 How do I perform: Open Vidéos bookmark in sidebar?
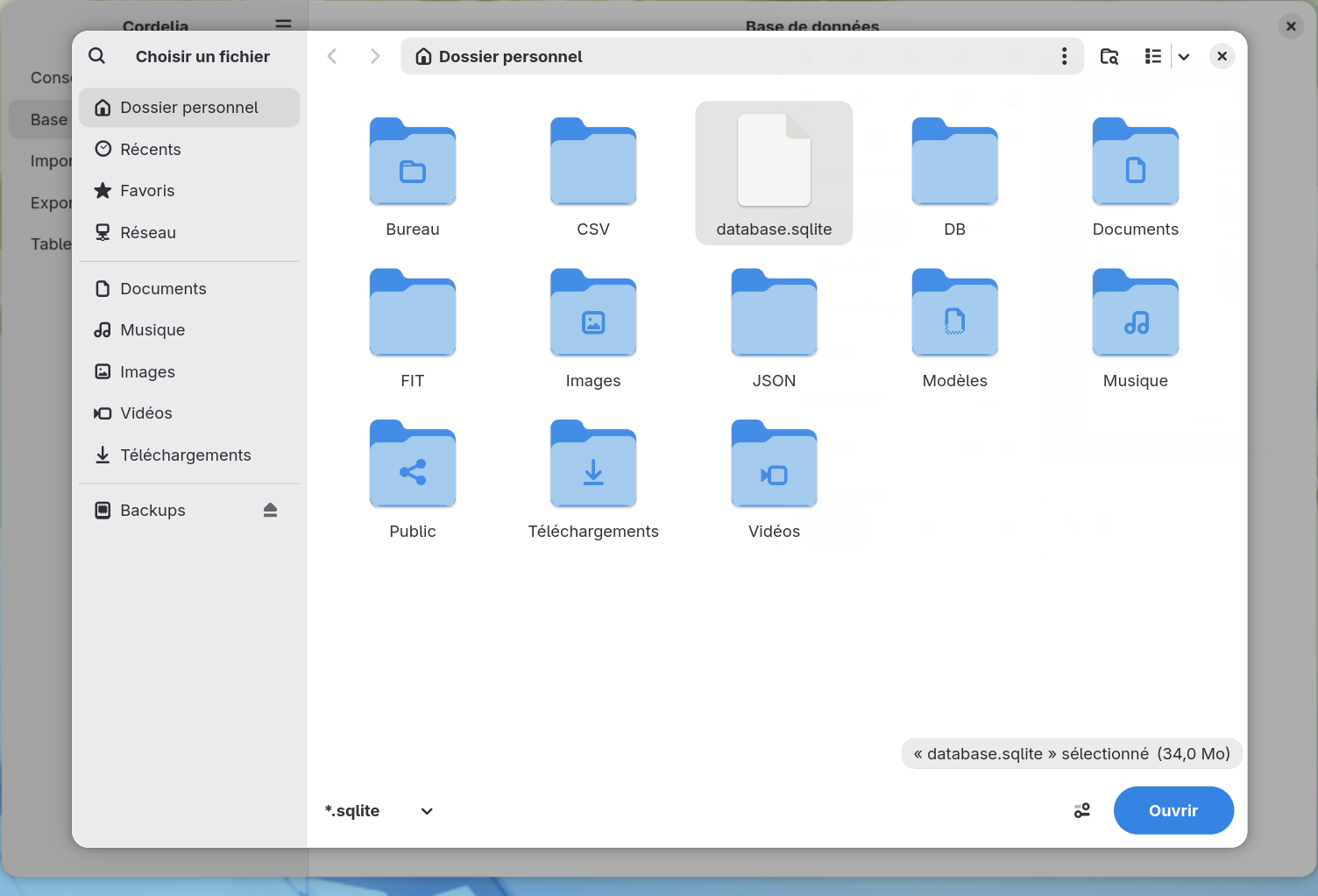pos(189,413)
